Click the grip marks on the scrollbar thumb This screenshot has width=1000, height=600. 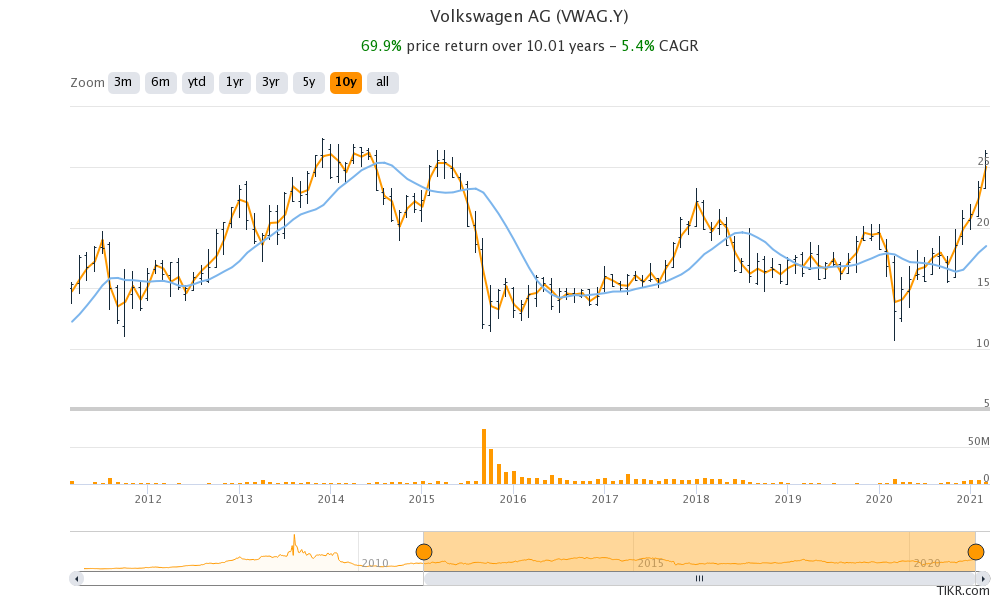tap(700, 578)
